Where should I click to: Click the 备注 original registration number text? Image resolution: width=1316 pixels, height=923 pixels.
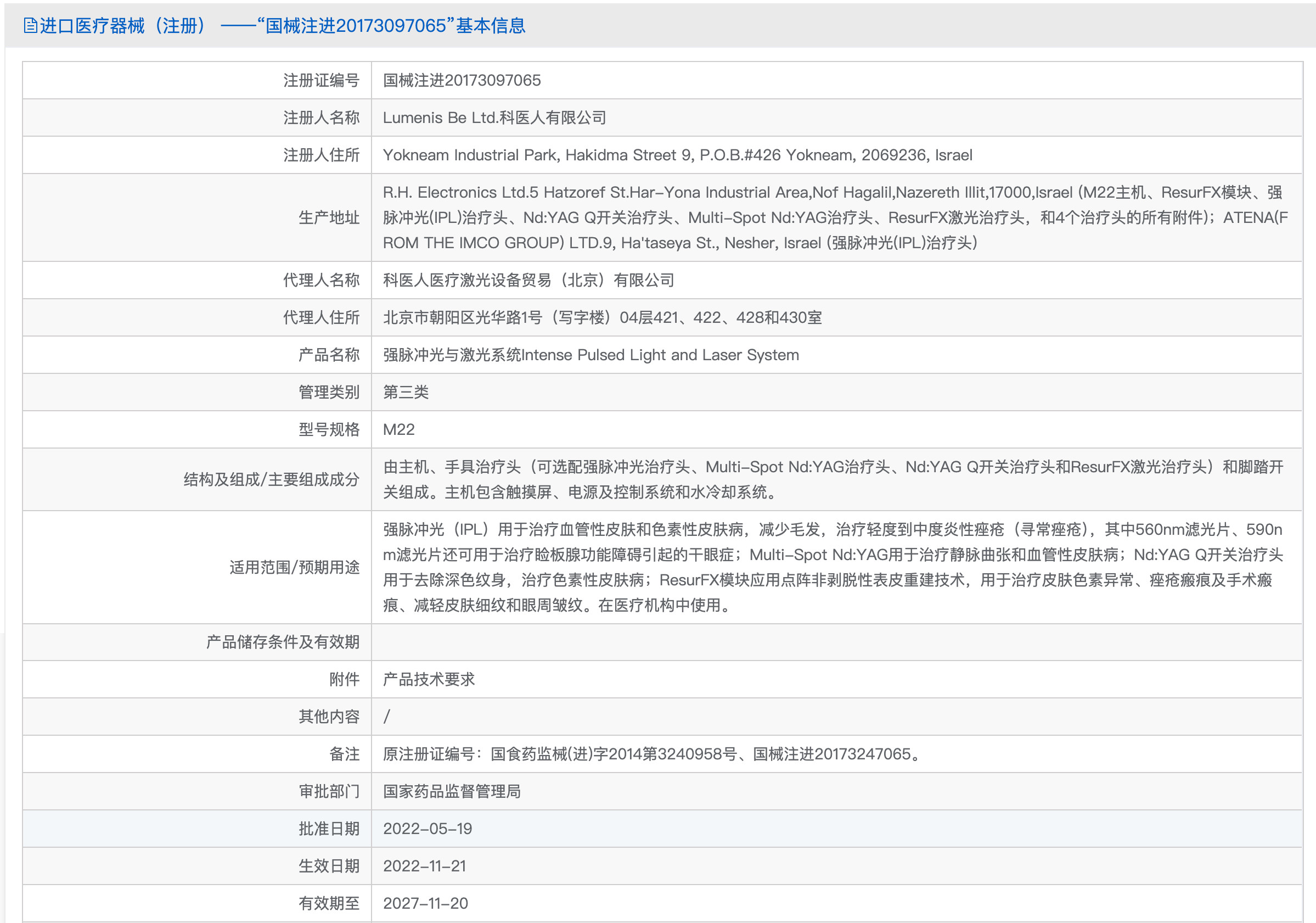(653, 754)
